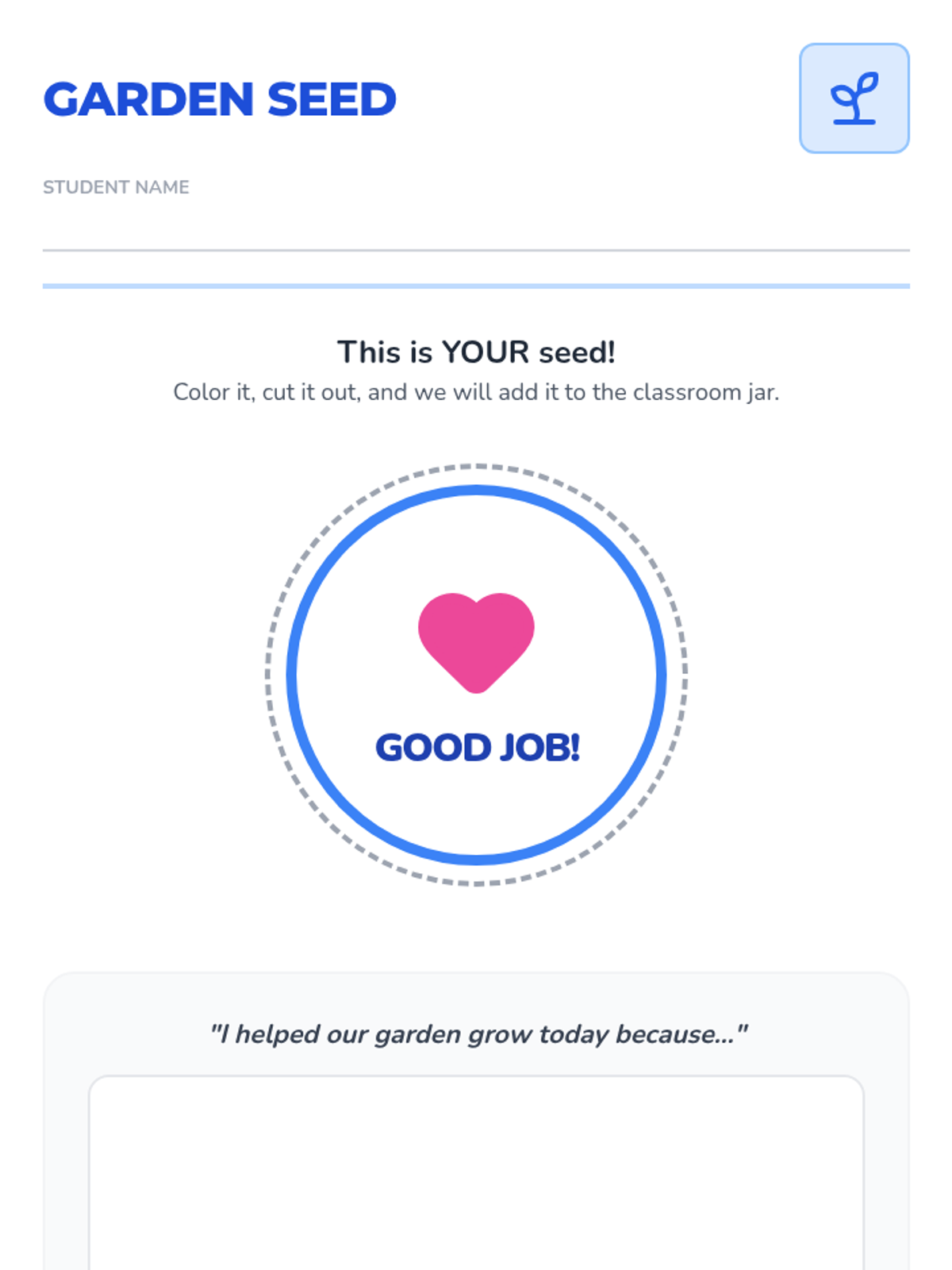The image size is (952, 1270).
Task: Click the "I helped our garden grow" prompt
Action: (x=478, y=1034)
